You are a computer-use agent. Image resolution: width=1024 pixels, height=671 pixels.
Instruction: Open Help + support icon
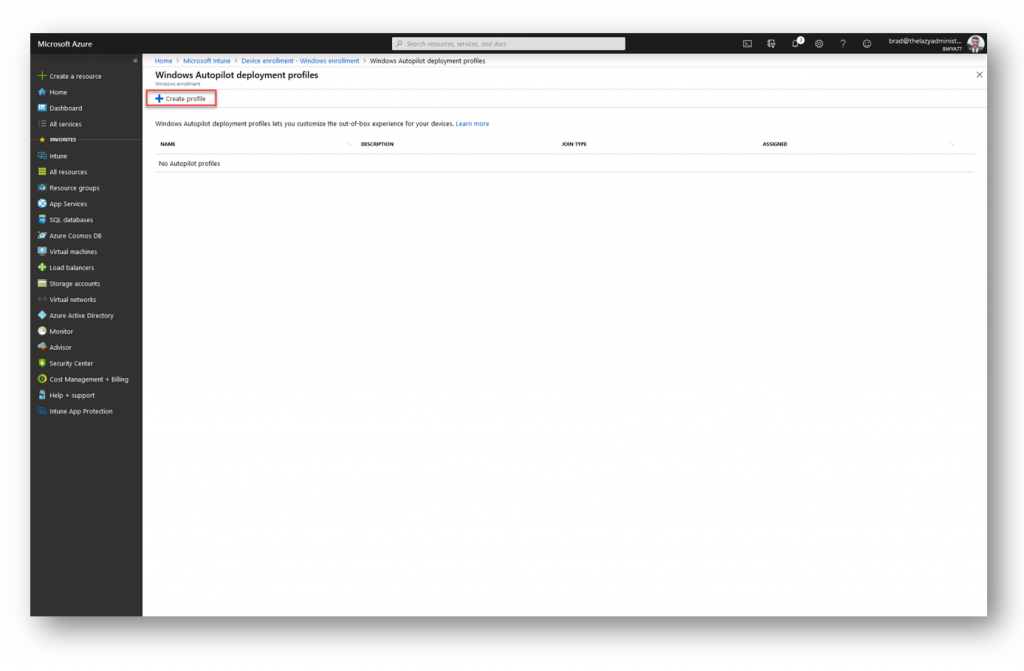click(x=42, y=395)
